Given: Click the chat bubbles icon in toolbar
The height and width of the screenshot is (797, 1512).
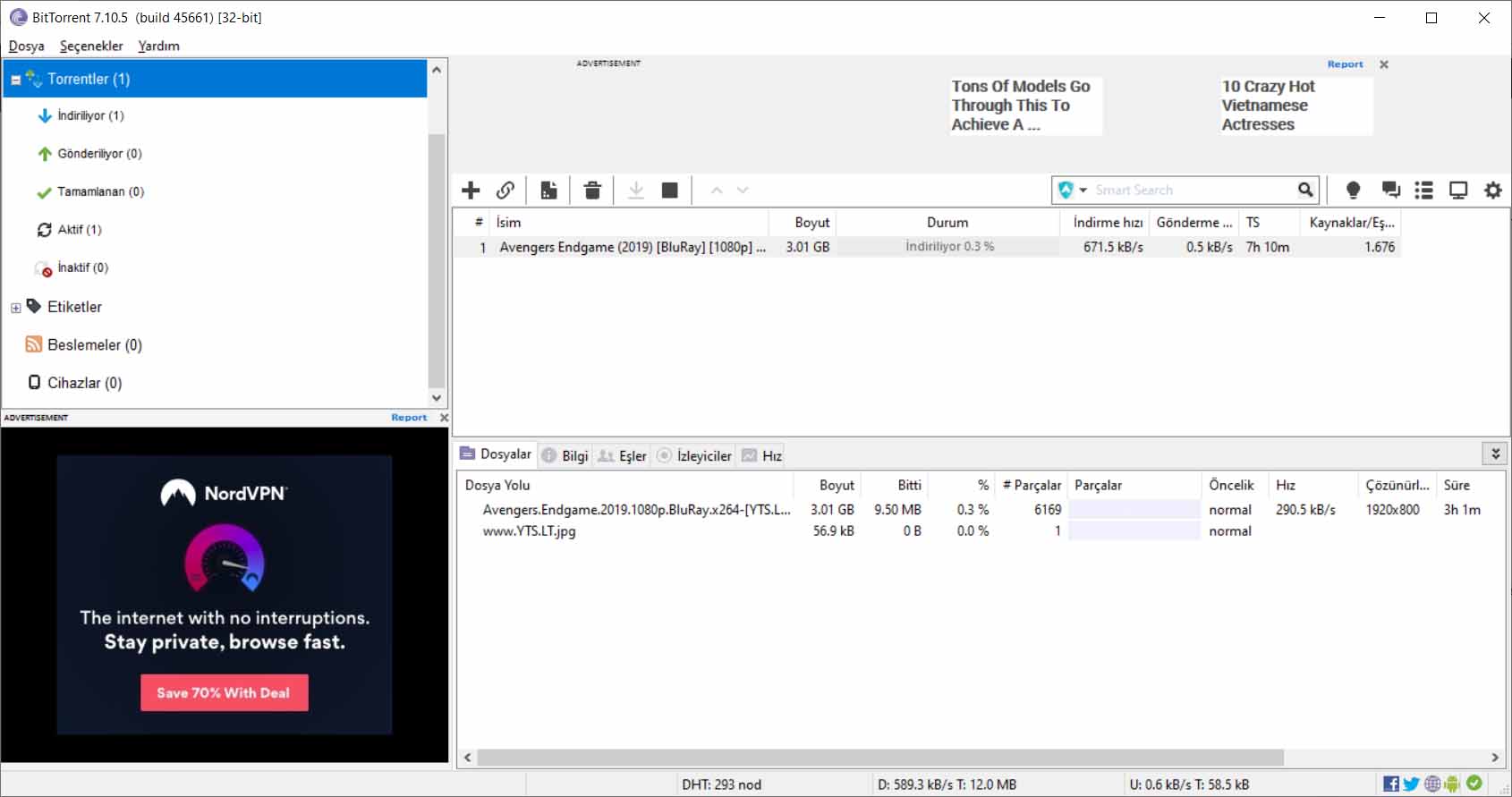Looking at the screenshot, I should point(1390,190).
